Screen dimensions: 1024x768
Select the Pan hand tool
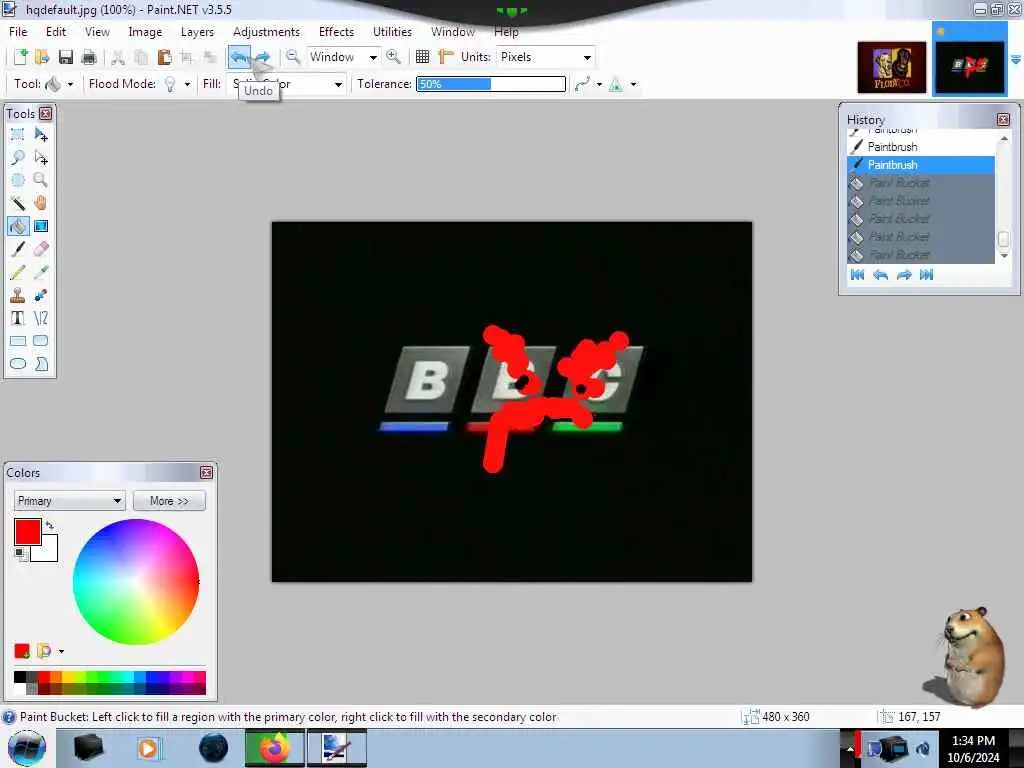(x=40, y=203)
